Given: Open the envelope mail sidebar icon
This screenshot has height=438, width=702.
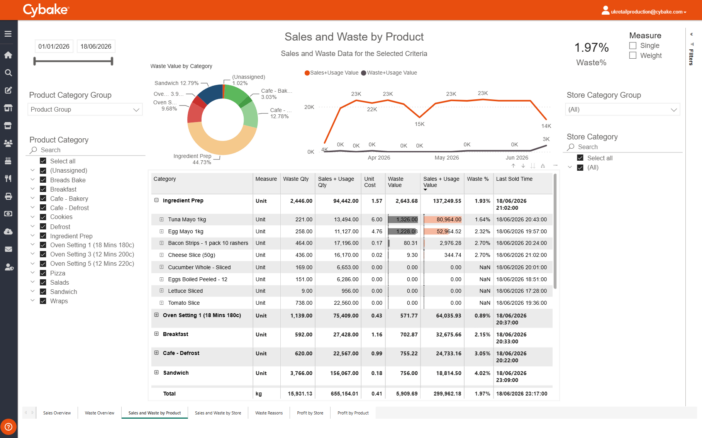Looking at the screenshot, I should [x=8, y=249].
